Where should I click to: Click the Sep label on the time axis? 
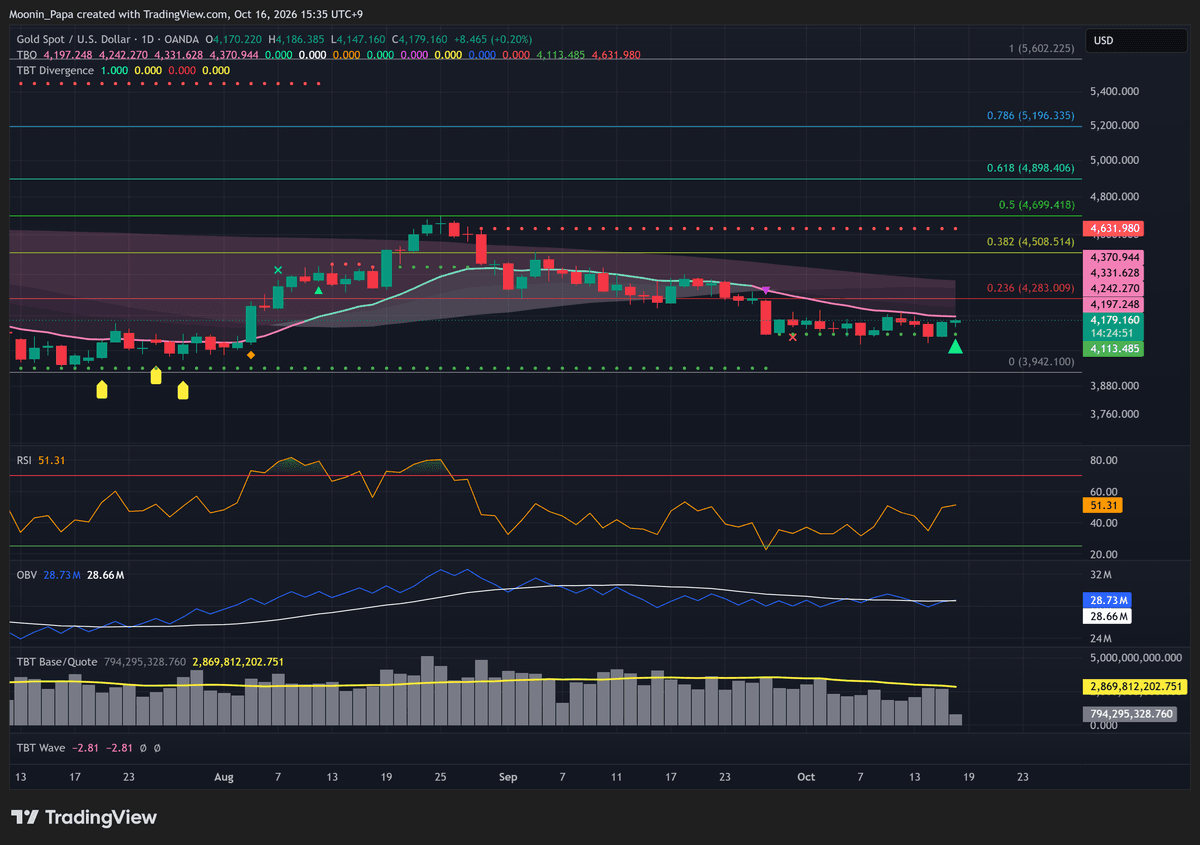tap(508, 776)
